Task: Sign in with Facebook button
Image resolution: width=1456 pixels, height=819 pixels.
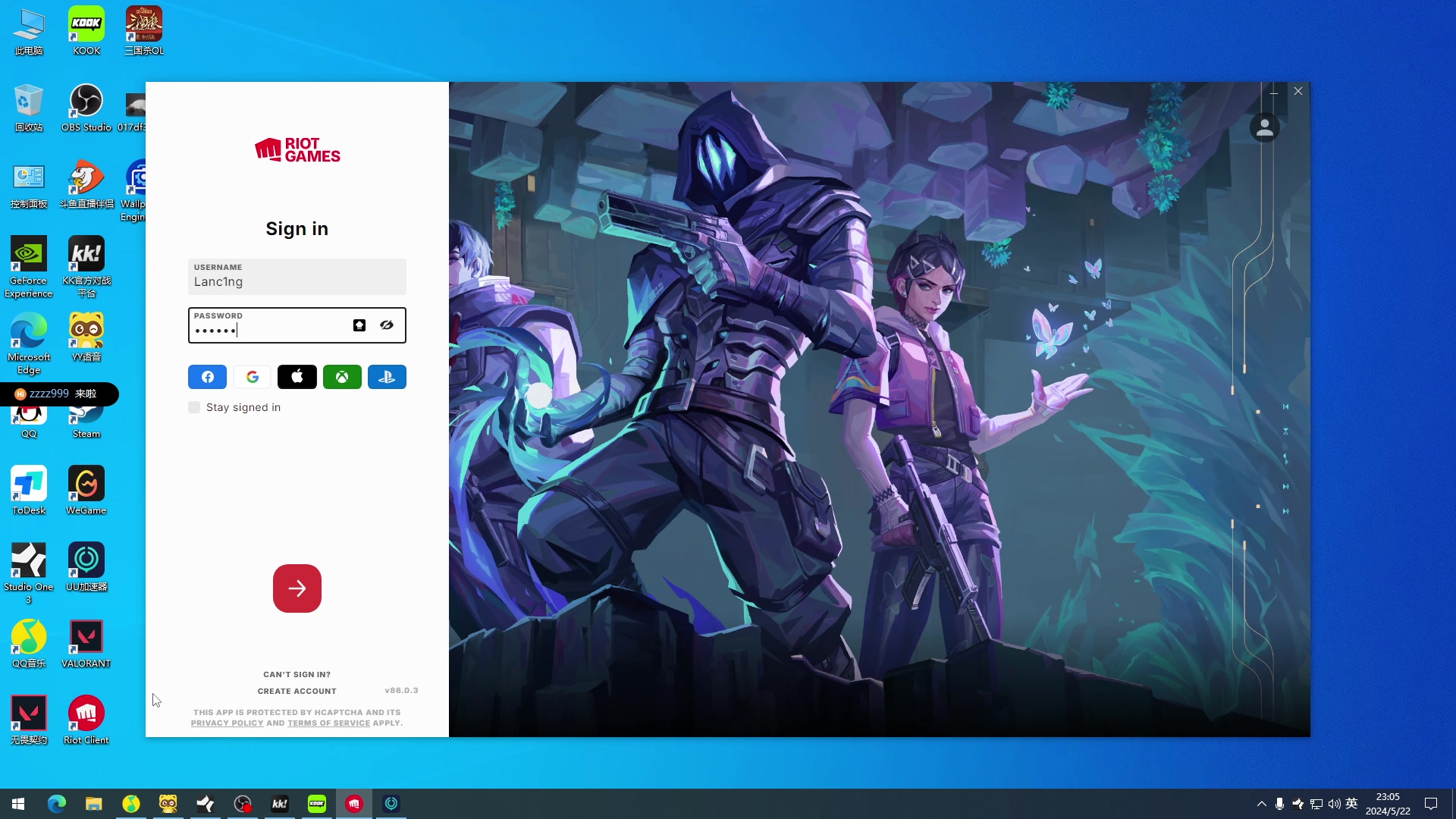Action: click(207, 377)
